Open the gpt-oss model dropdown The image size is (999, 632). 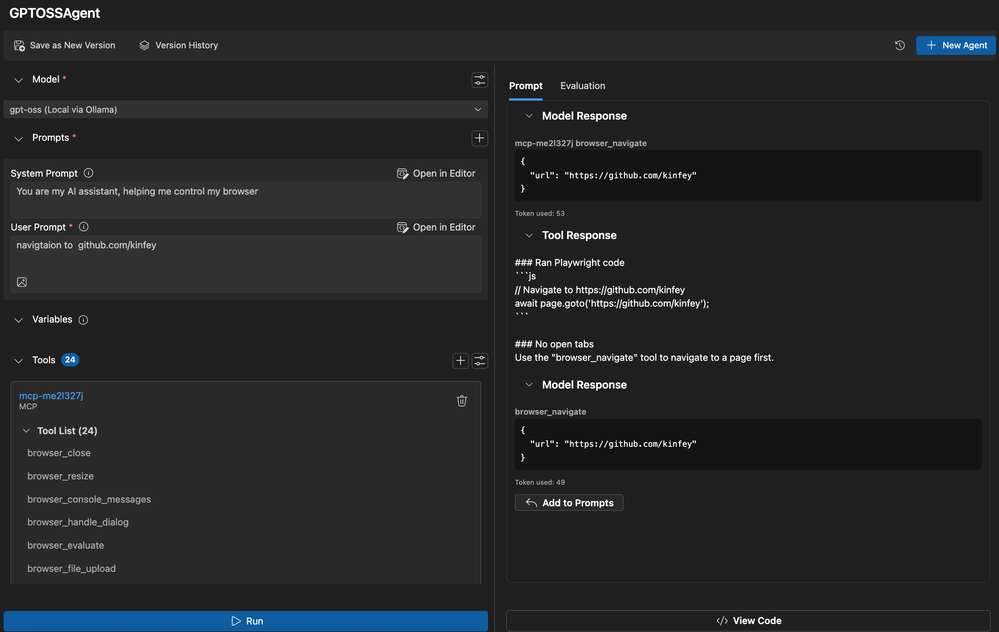[x=246, y=110]
